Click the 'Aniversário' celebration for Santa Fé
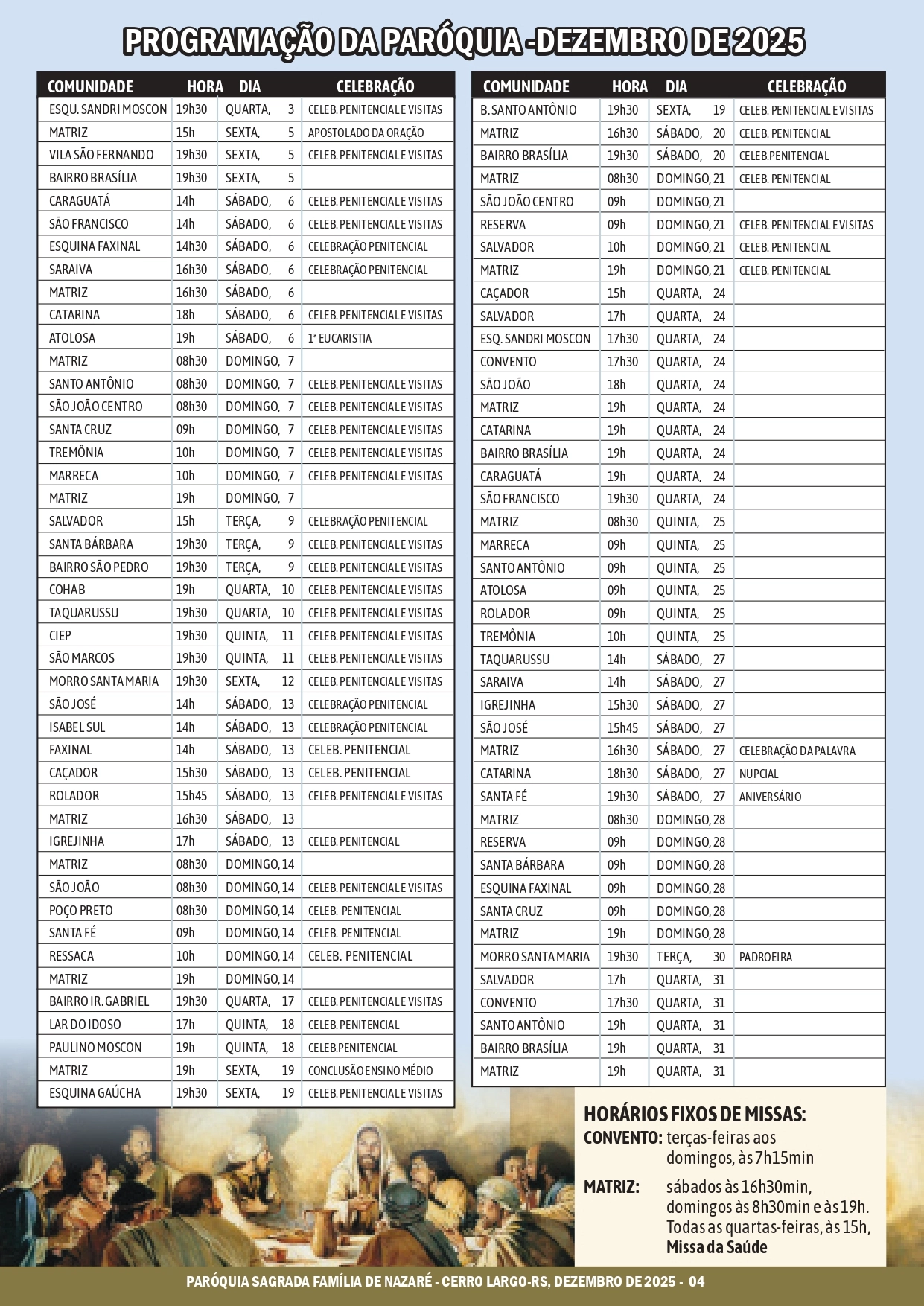This screenshot has height=1306, width=924. point(770,797)
